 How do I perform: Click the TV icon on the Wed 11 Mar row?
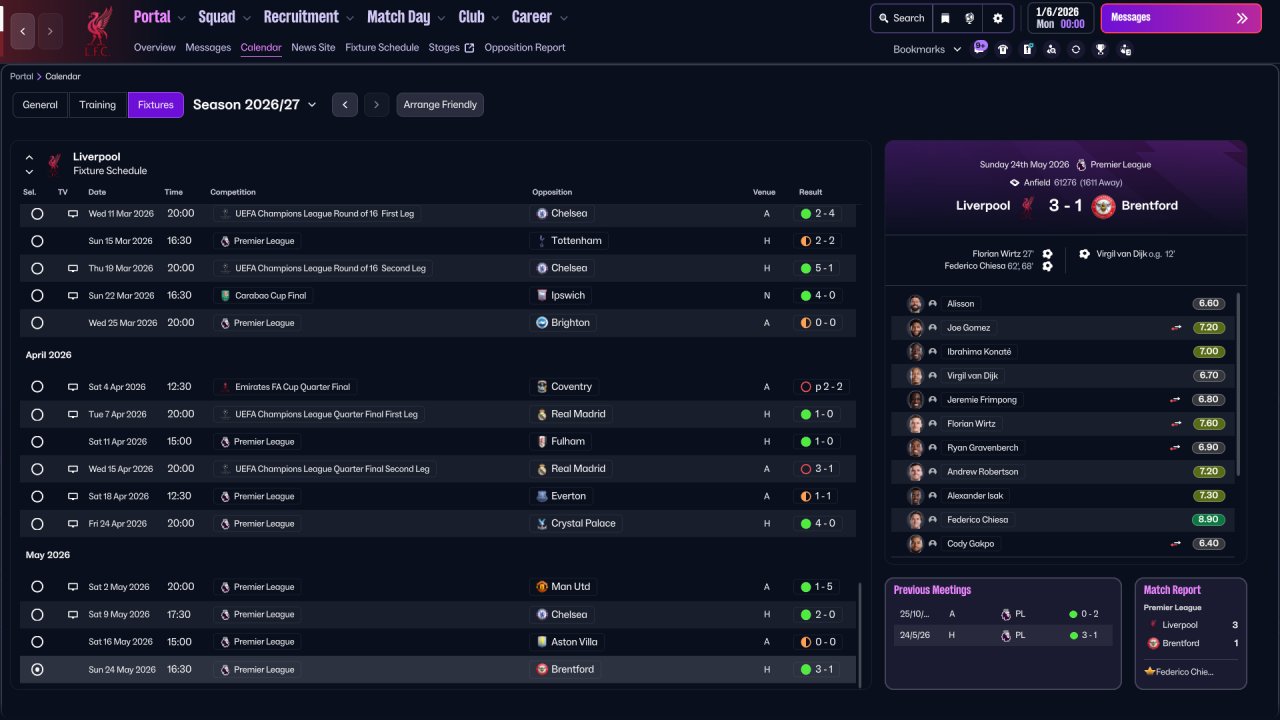[73, 214]
